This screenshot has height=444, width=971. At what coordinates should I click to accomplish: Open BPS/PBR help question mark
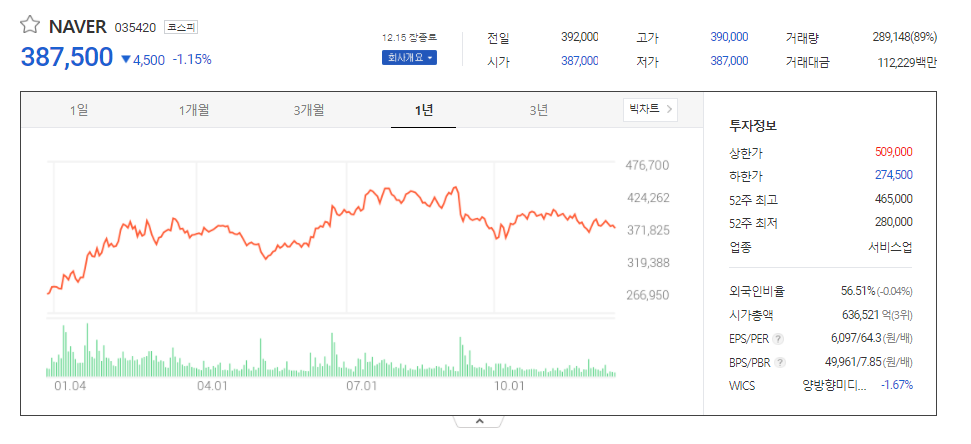point(779,362)
